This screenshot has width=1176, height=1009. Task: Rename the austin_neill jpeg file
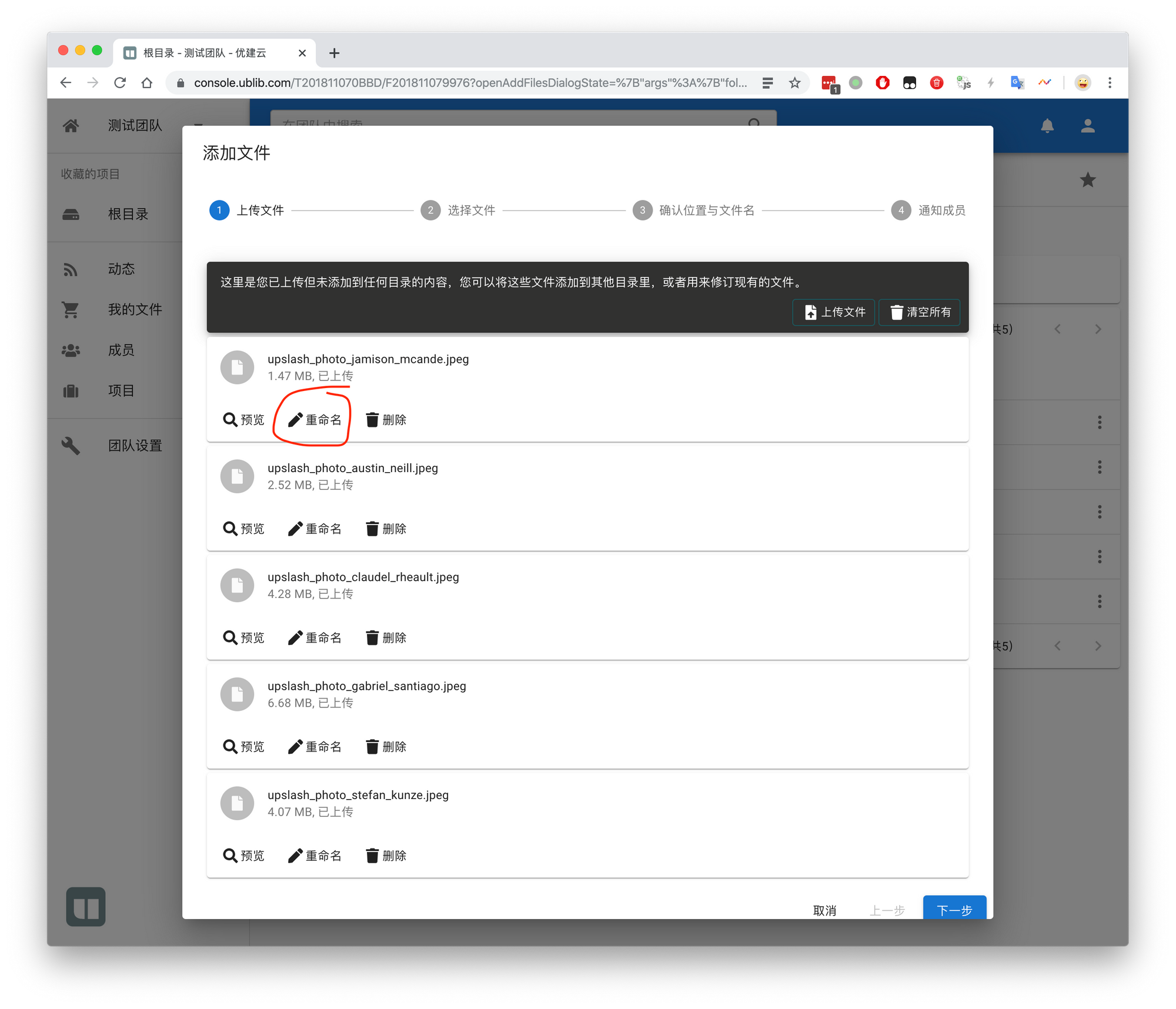pos(315,529)
